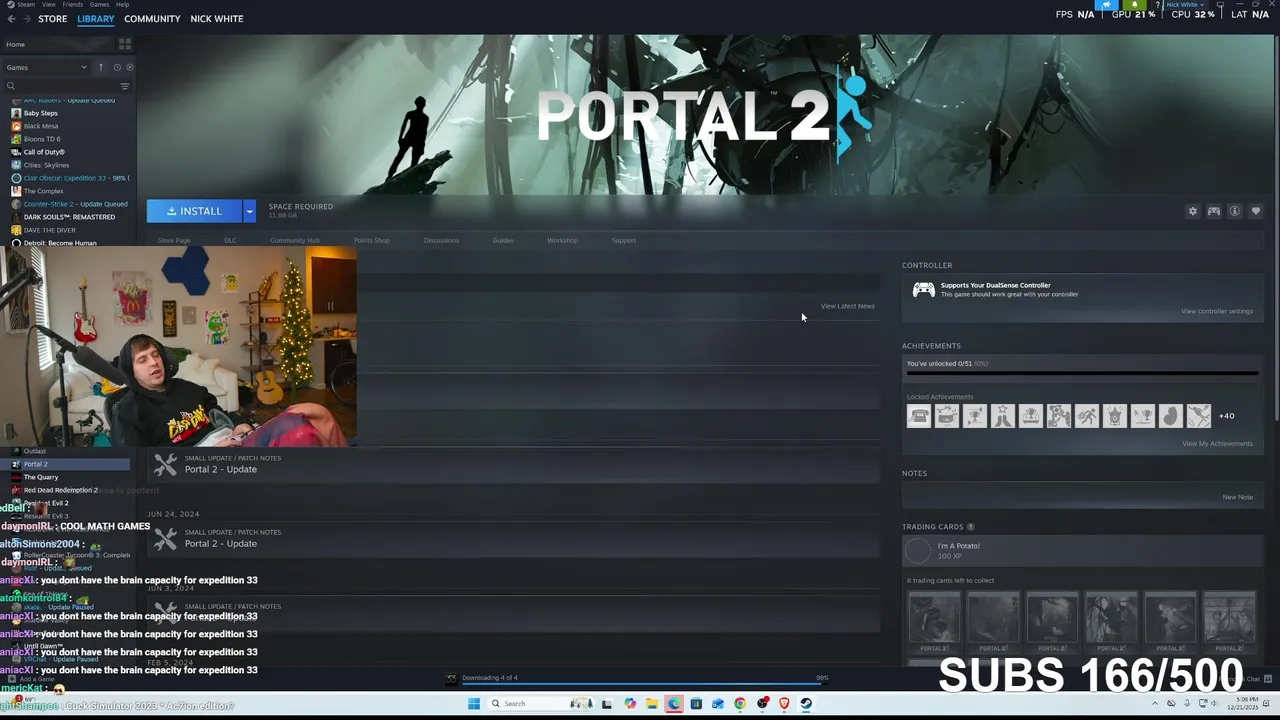Click the first locked achievement telephone icon
1280x720 pixels.
pyautogui.click(x=918, y=416)
